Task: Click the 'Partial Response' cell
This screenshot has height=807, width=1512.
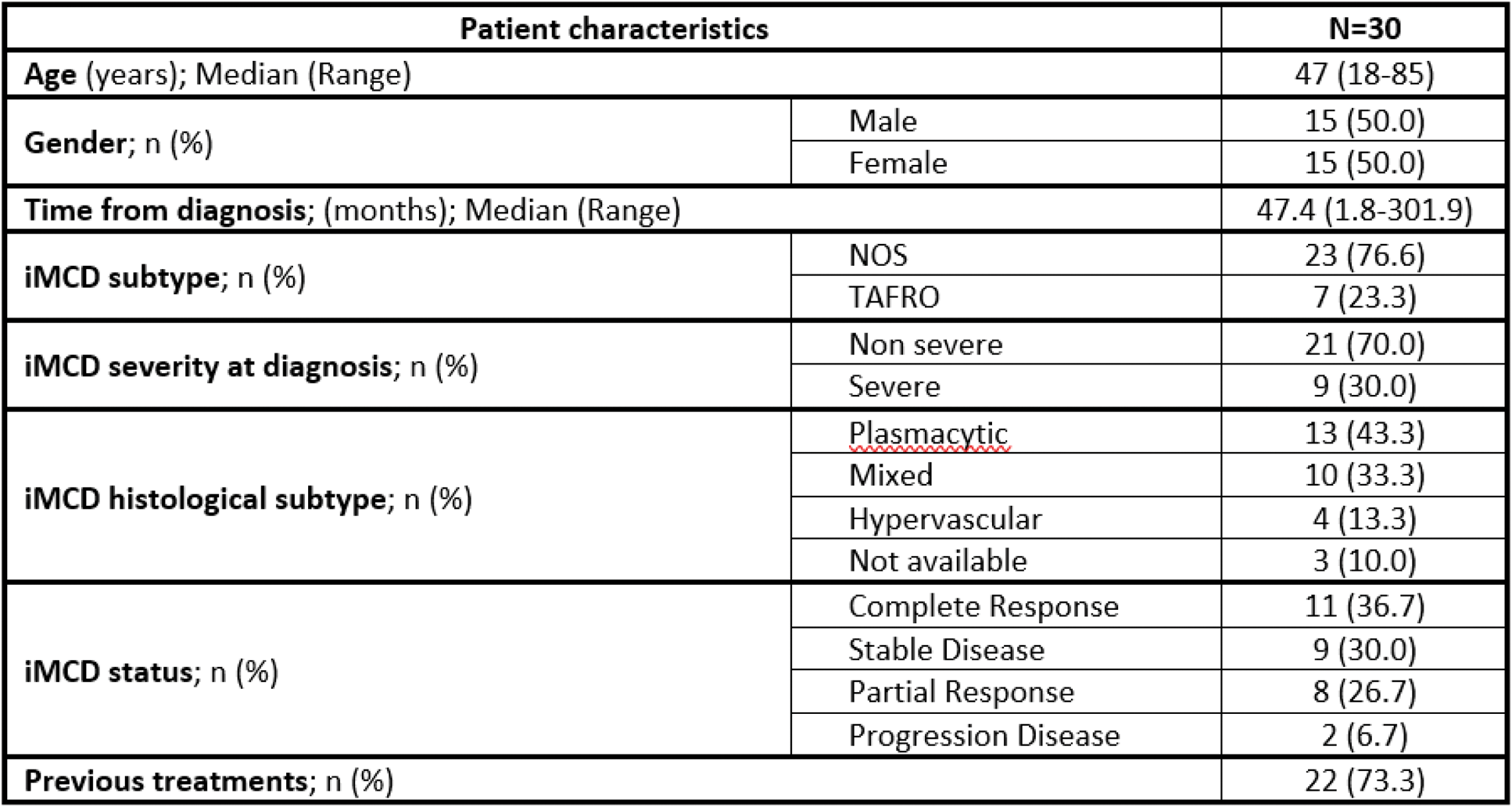Action: point(961,692)
